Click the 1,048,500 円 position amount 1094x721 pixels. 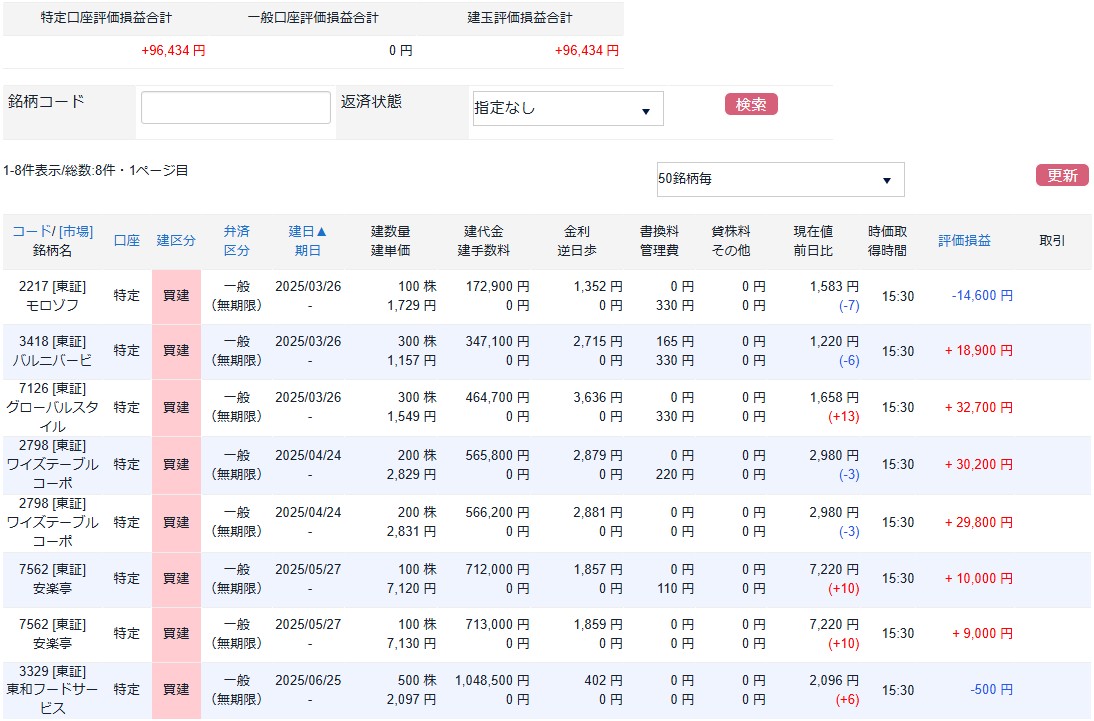(x=492, y=681)
